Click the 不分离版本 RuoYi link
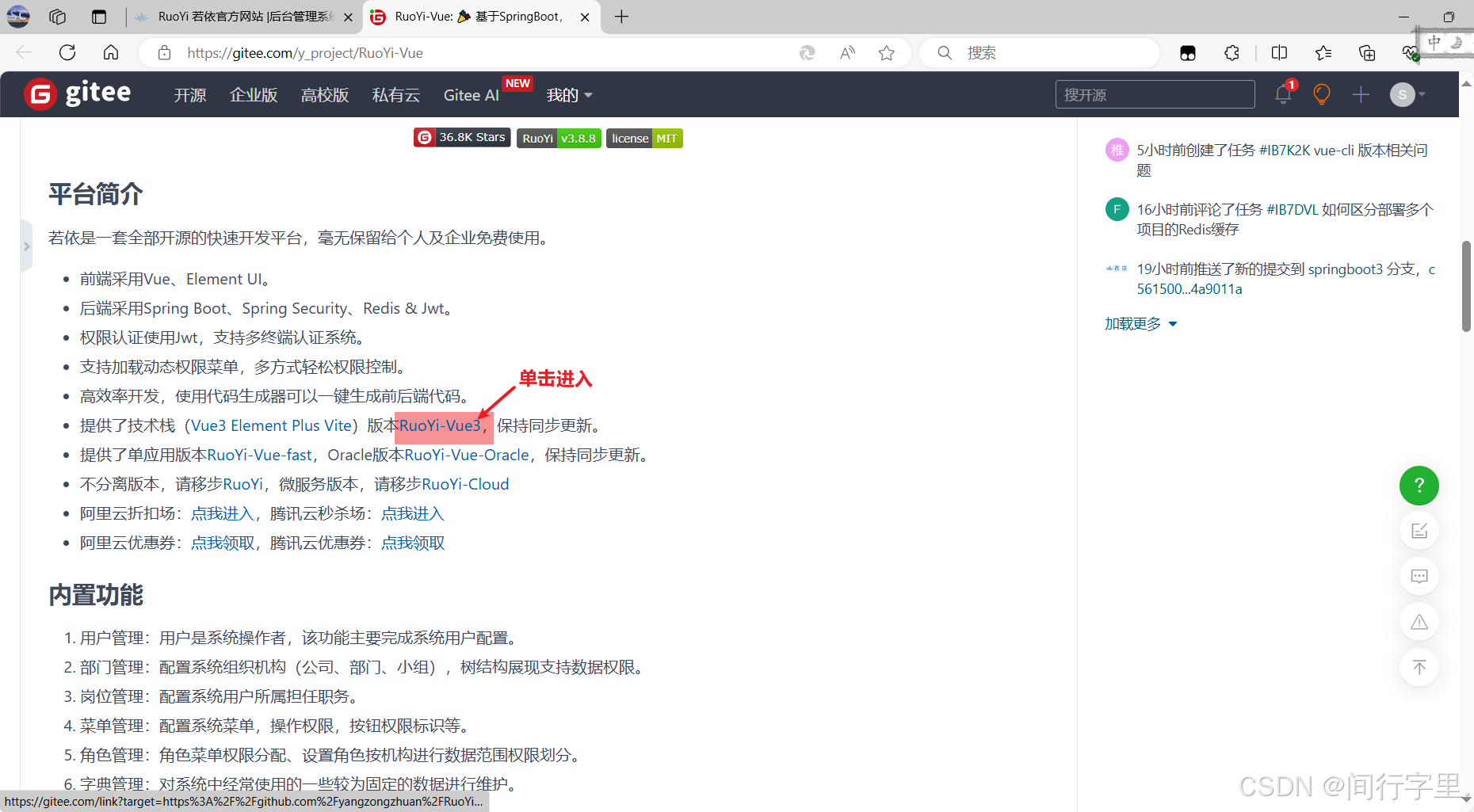Screen dimensions: 1474x812 coord(242,484)
